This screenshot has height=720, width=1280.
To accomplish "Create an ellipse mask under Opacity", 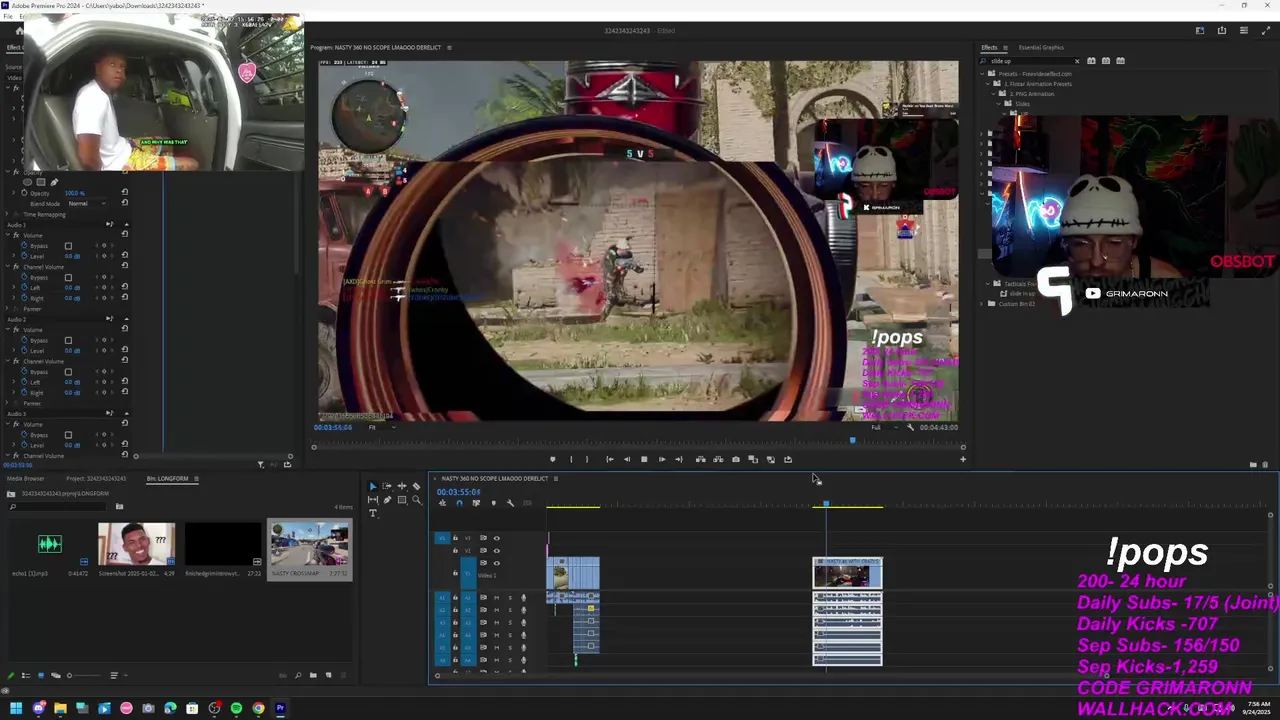I will click(x=27, y=182).
